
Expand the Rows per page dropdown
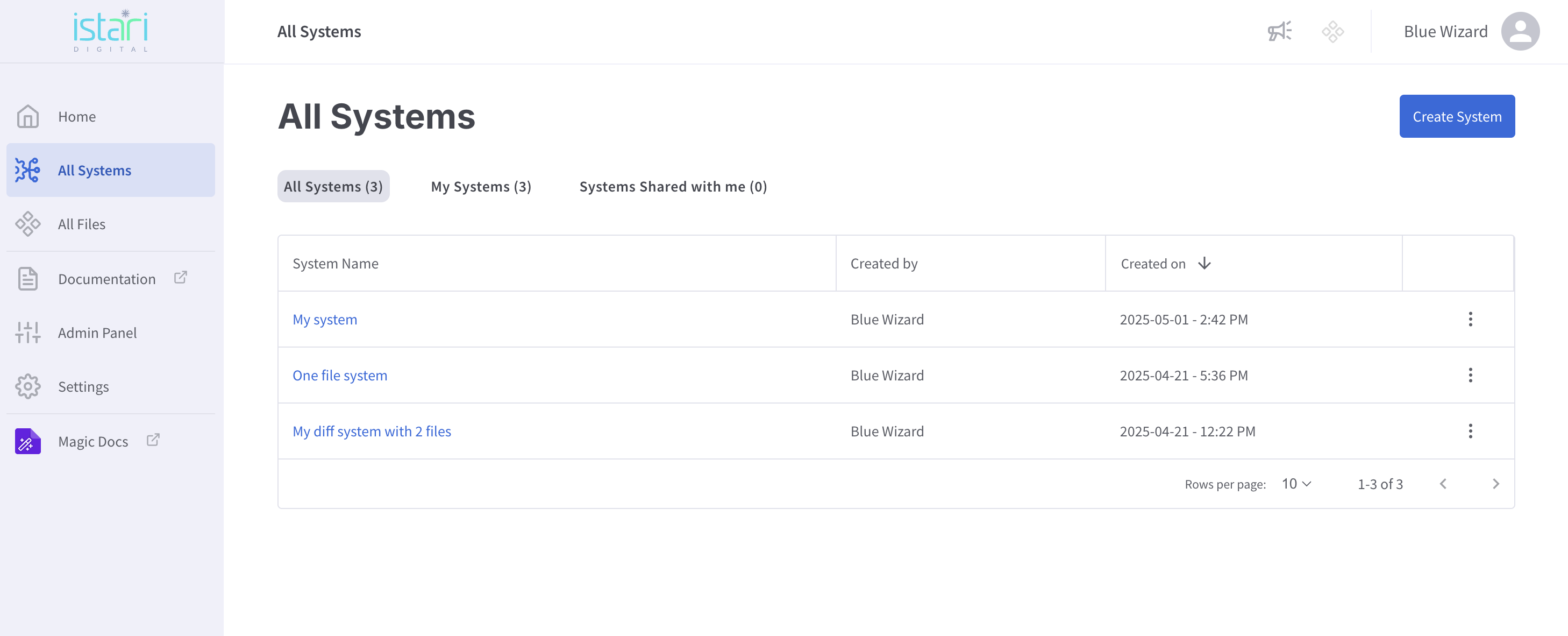pos(1296,484)
